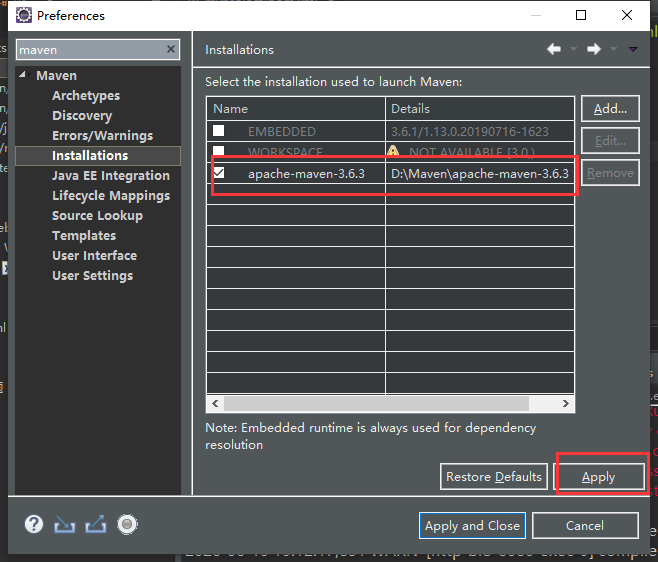This screenshot has height=562, width=658.
Task: Click the Export preferences icon
Action: tap(96, 525)
